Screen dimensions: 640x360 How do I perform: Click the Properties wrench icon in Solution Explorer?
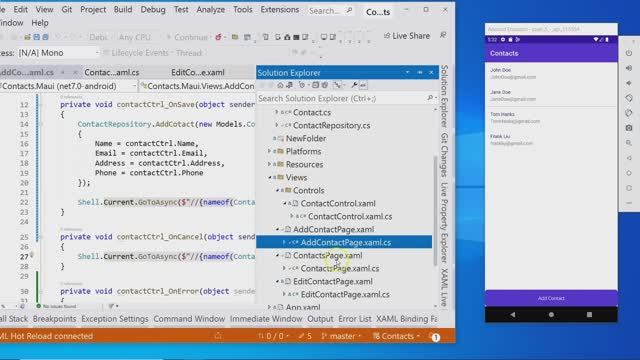[x=354, y=85]
